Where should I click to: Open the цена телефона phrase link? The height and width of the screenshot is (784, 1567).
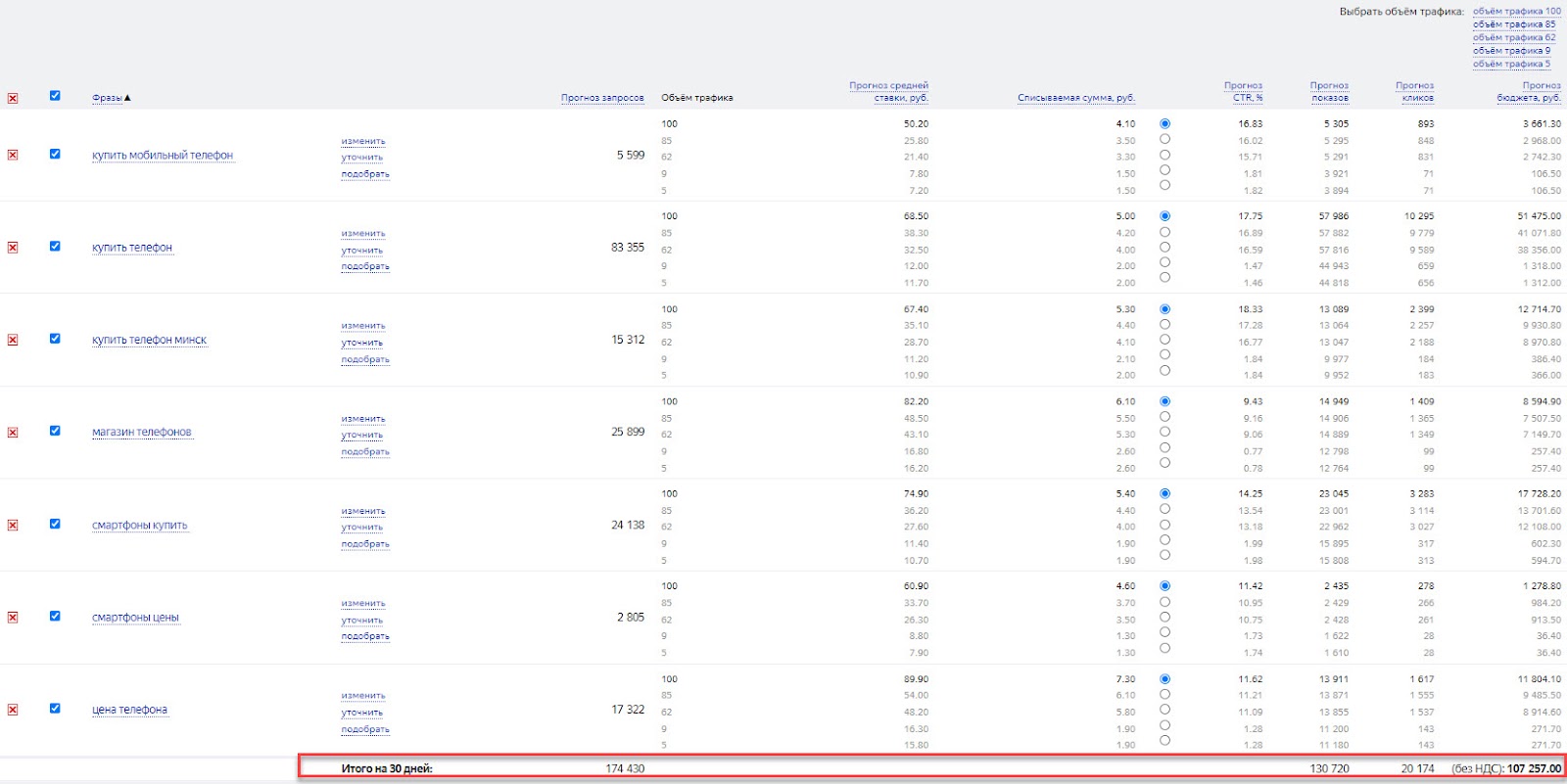click(129, 710)
